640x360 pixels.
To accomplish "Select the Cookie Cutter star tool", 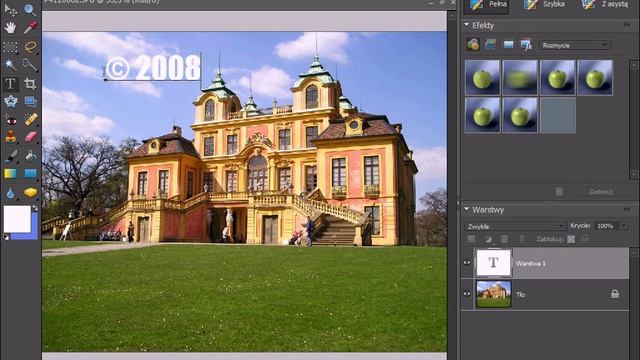I will pos(10,101).
